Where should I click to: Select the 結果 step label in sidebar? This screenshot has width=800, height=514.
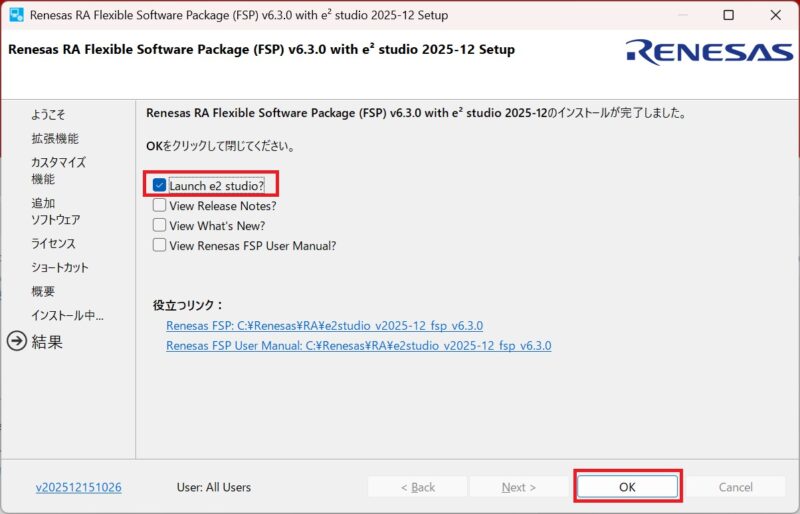tap(47, 341)
